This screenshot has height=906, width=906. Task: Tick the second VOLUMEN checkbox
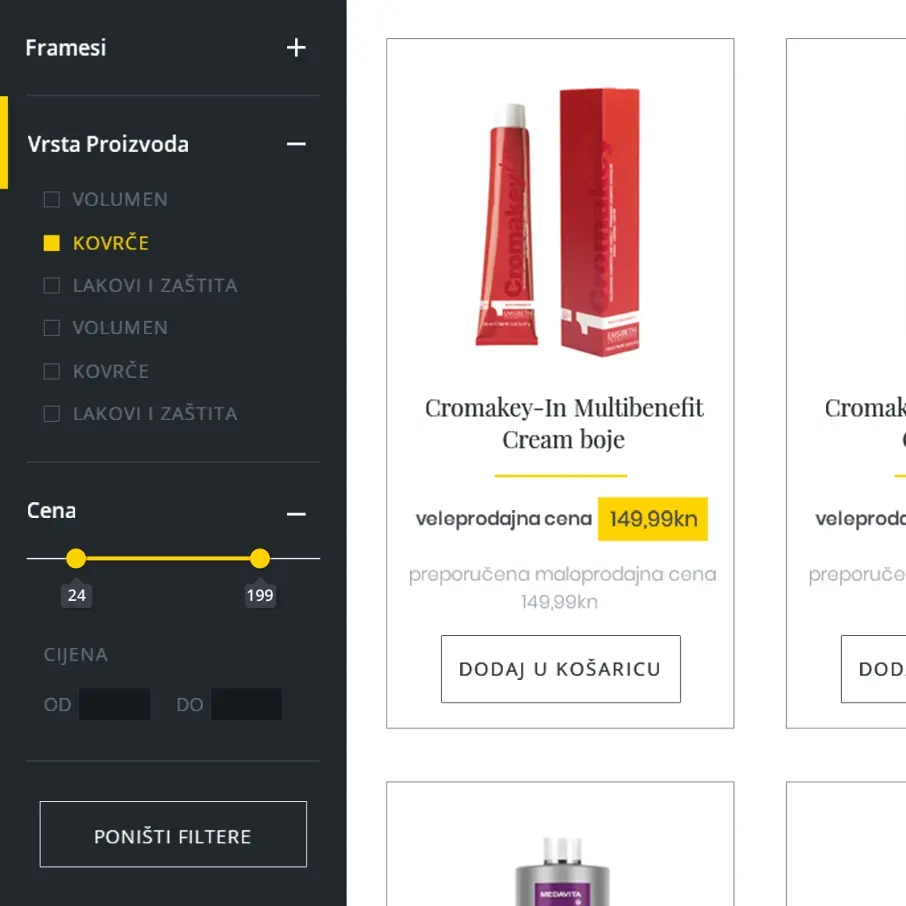[52, 328]
